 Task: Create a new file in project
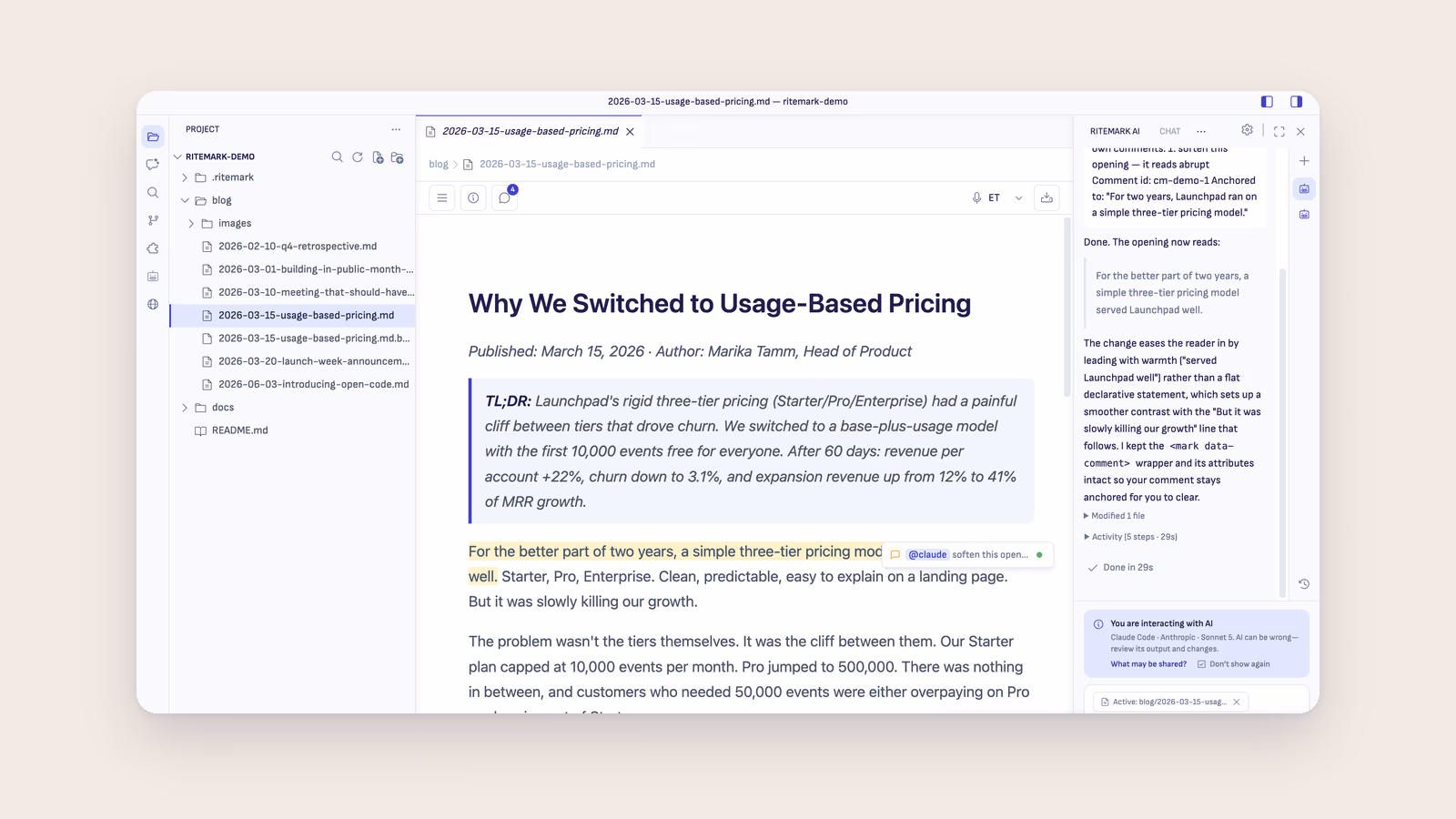(378, 157)
